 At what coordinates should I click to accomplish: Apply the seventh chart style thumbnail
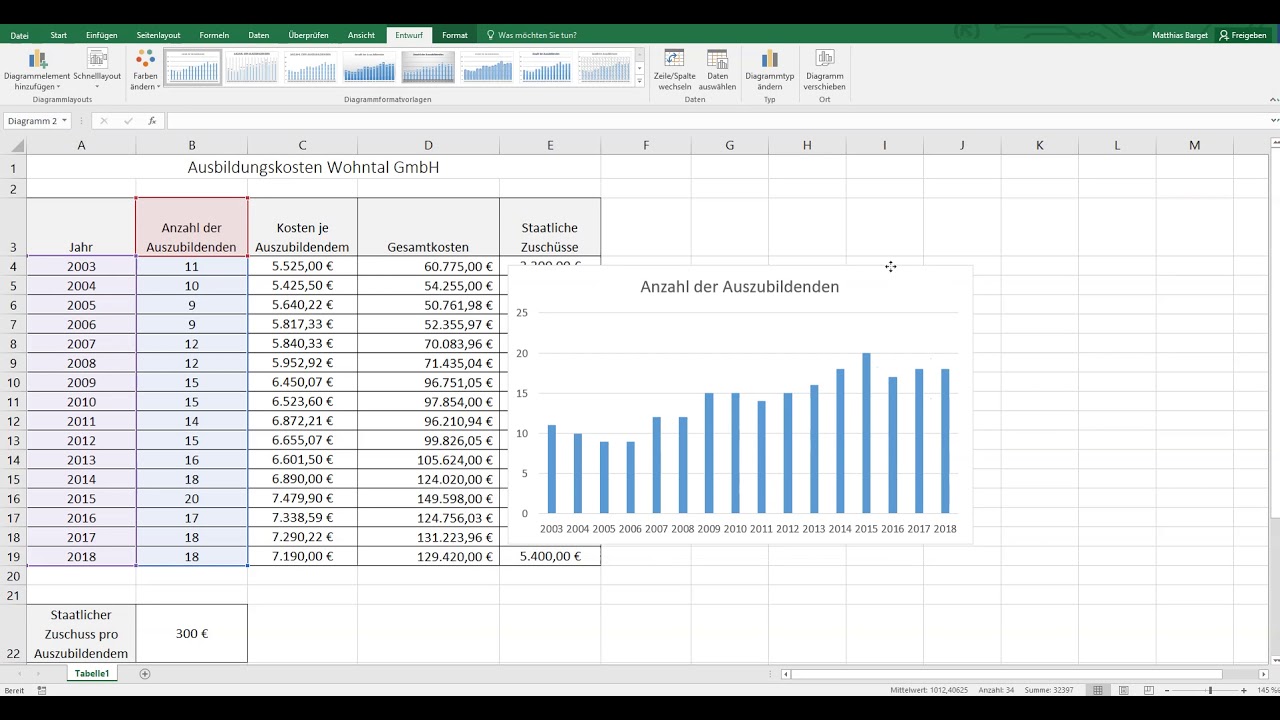[546, 68]
